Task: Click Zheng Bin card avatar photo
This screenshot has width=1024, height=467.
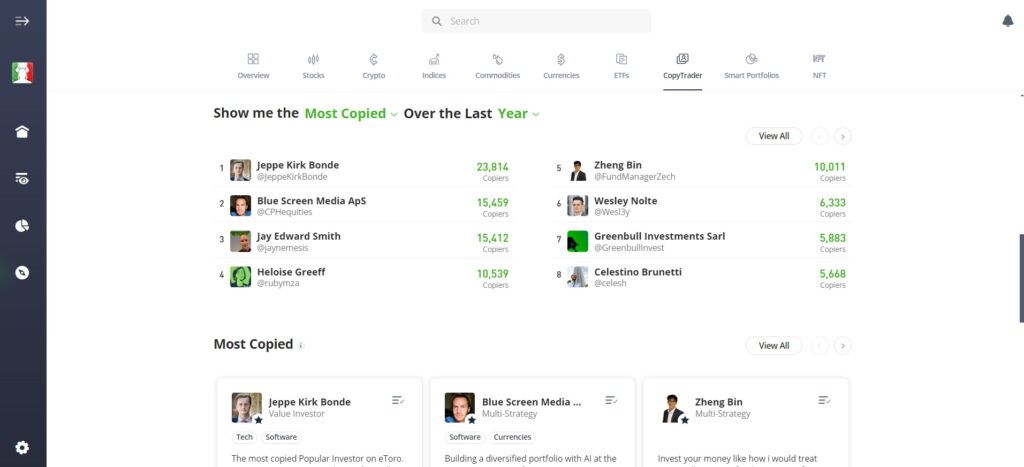Action: click(673, 408)
